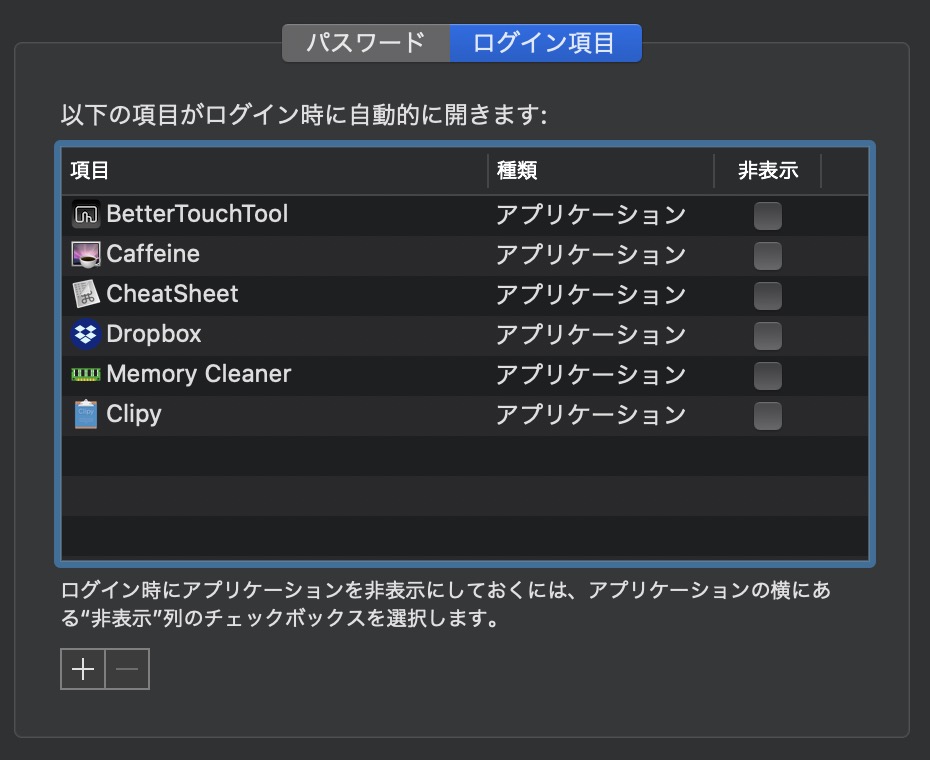Viewport: 930px width, 760px height.
Task: Add a login item with plus button
Action: pos(83,669)
